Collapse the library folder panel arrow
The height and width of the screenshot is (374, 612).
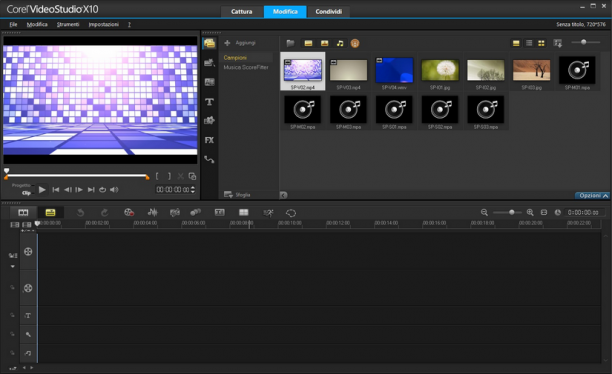pyautogui.click(x=284, y=195)
